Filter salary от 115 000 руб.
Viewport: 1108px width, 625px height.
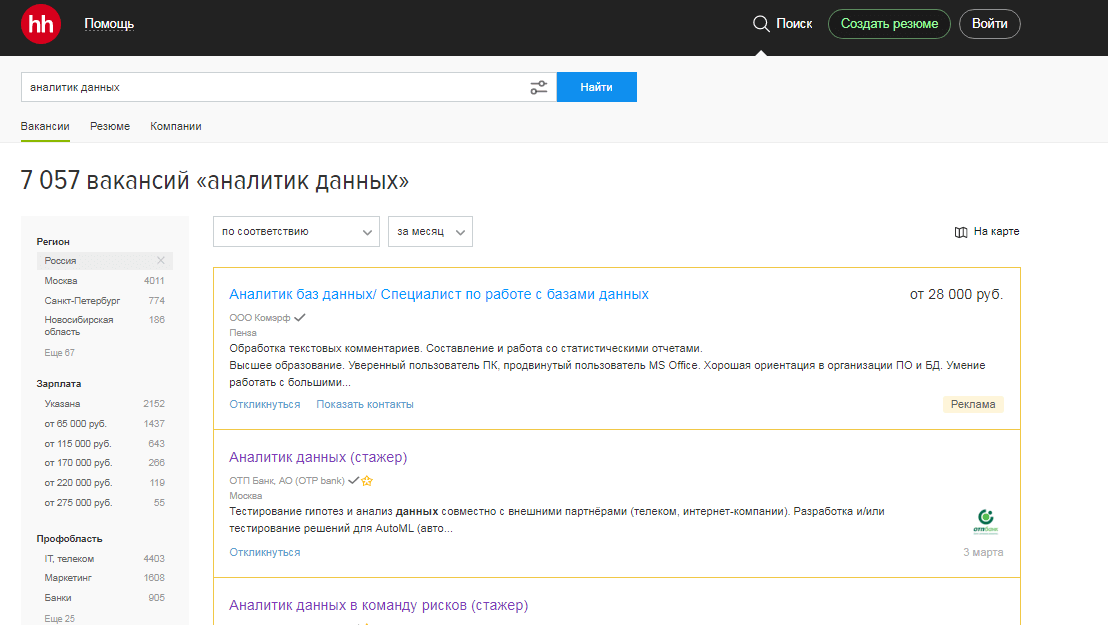pos(78,443)
